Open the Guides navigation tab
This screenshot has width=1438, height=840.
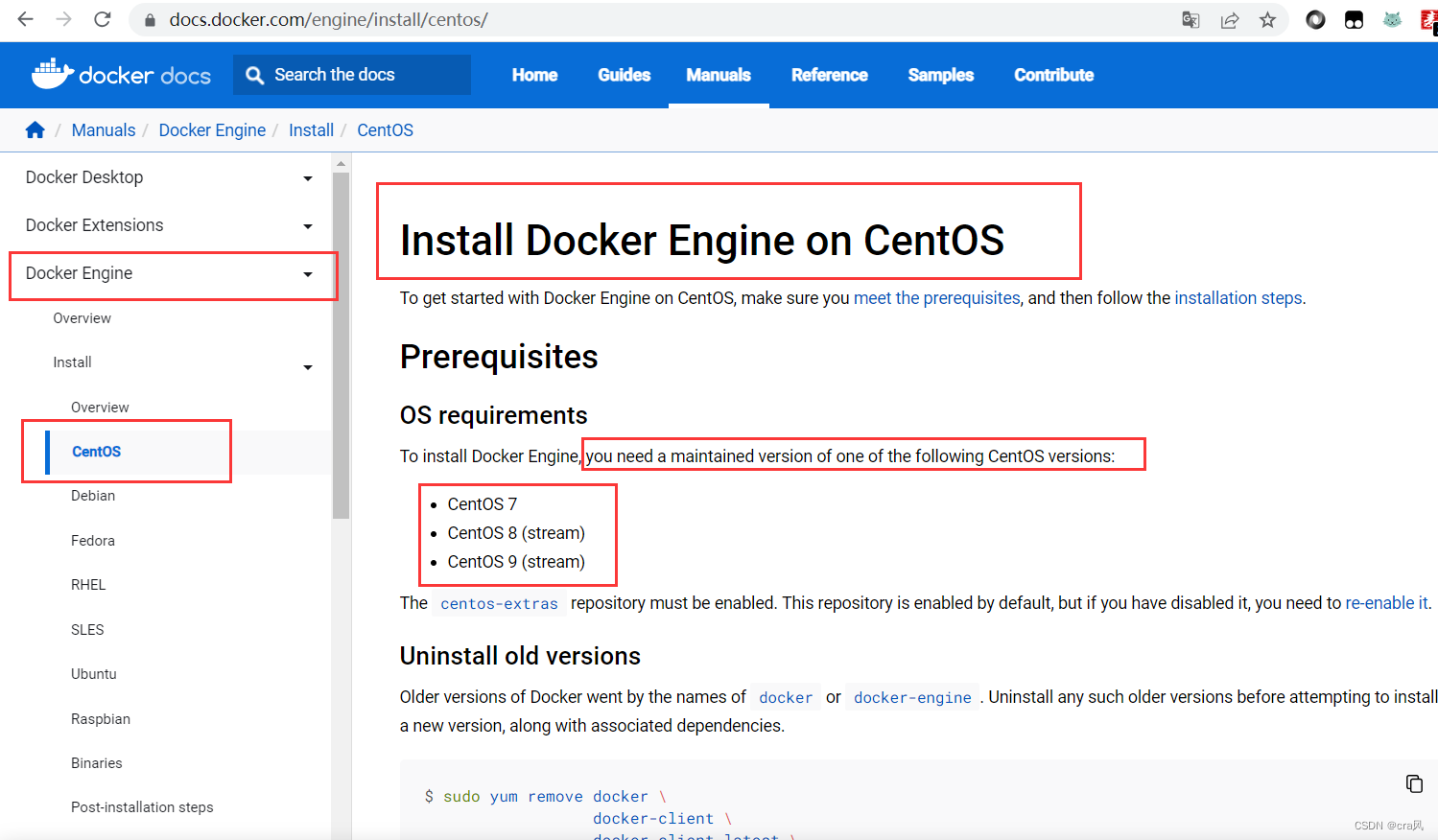(x=624, y=75)
